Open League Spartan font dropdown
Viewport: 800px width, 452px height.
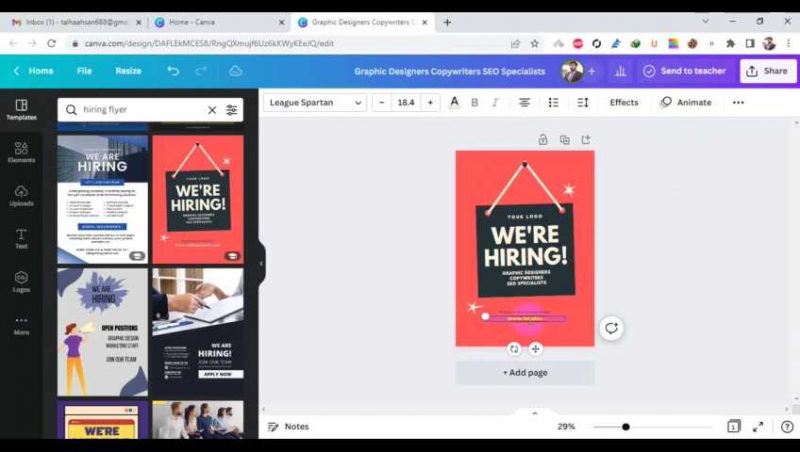pos(316,102)
